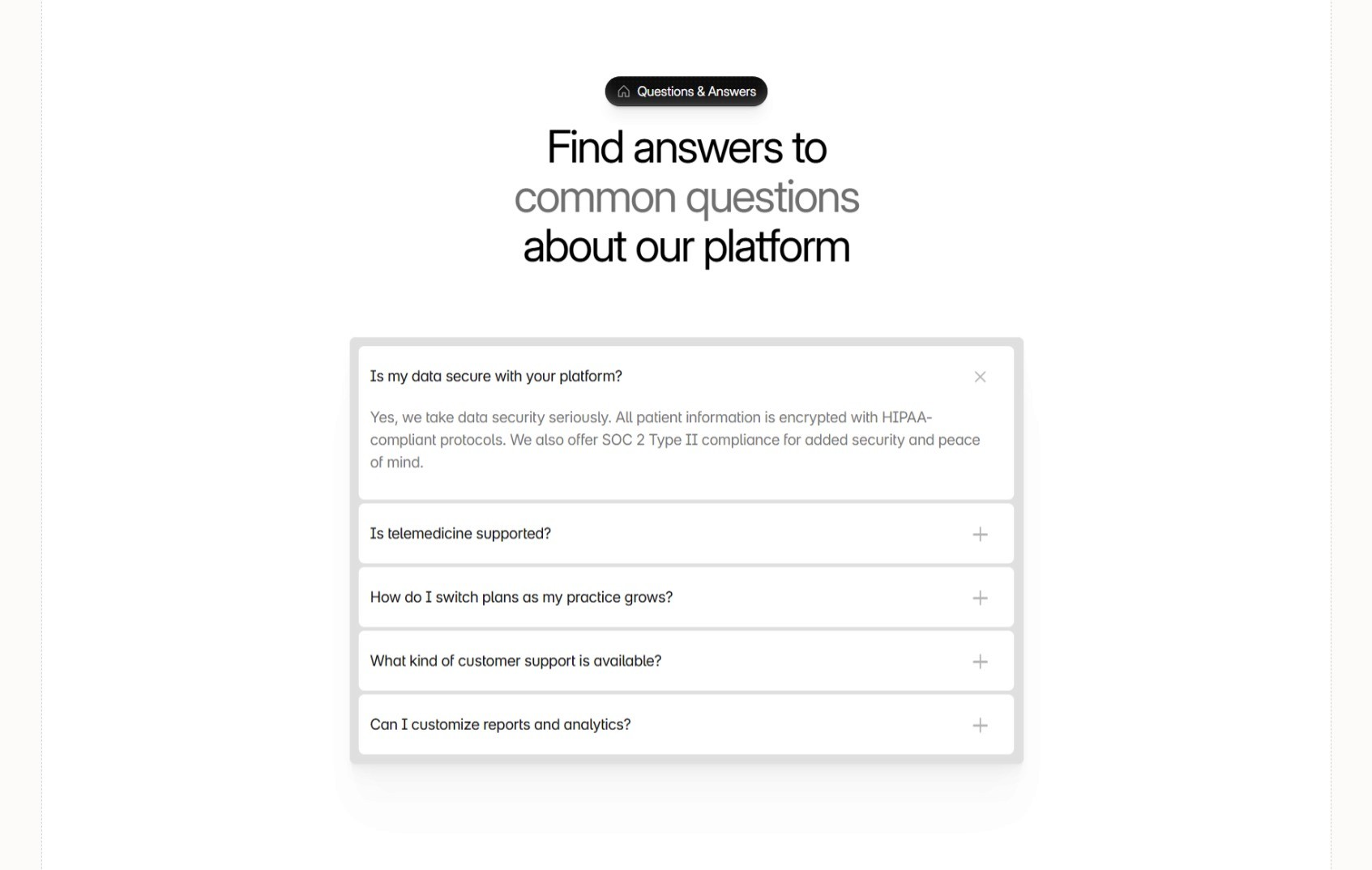Expand telemedicine question using its plus icon

[980, 534]
